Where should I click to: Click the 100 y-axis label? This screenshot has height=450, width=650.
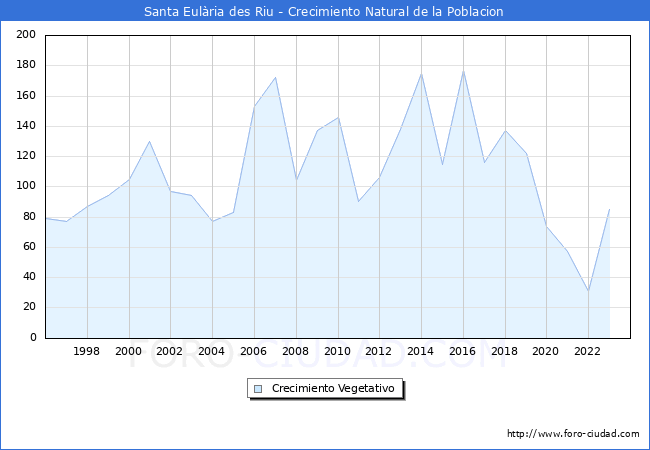pos(27,186)
